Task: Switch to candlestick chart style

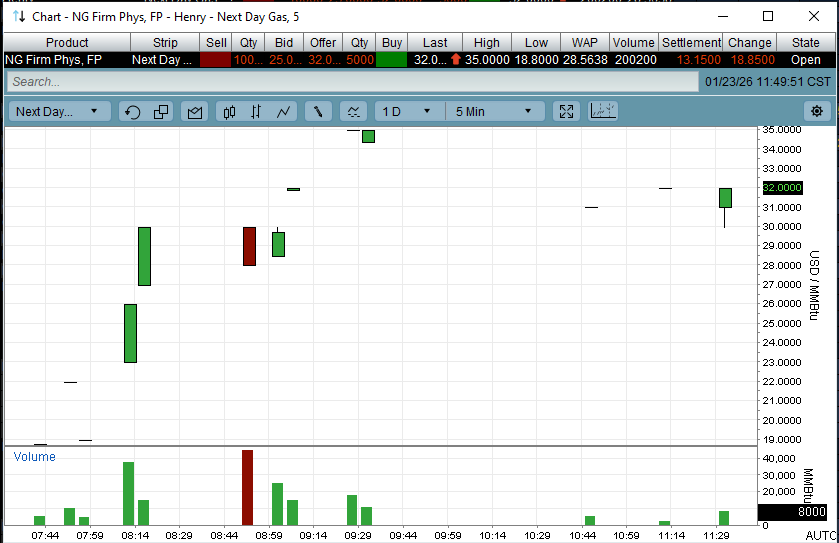Action: pyautogui.click(x=230, y=112)
